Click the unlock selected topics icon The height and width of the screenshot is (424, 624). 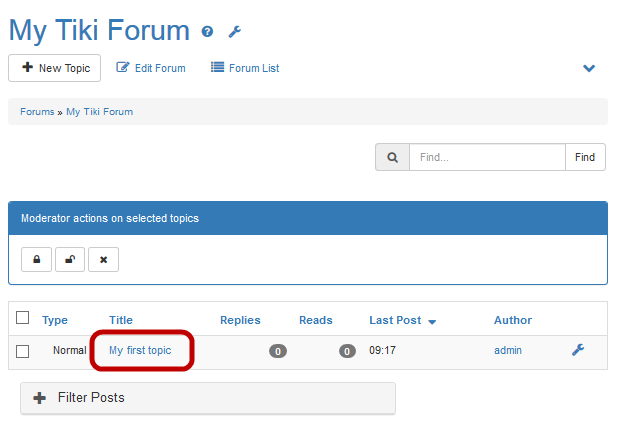(x=70, y=260)
